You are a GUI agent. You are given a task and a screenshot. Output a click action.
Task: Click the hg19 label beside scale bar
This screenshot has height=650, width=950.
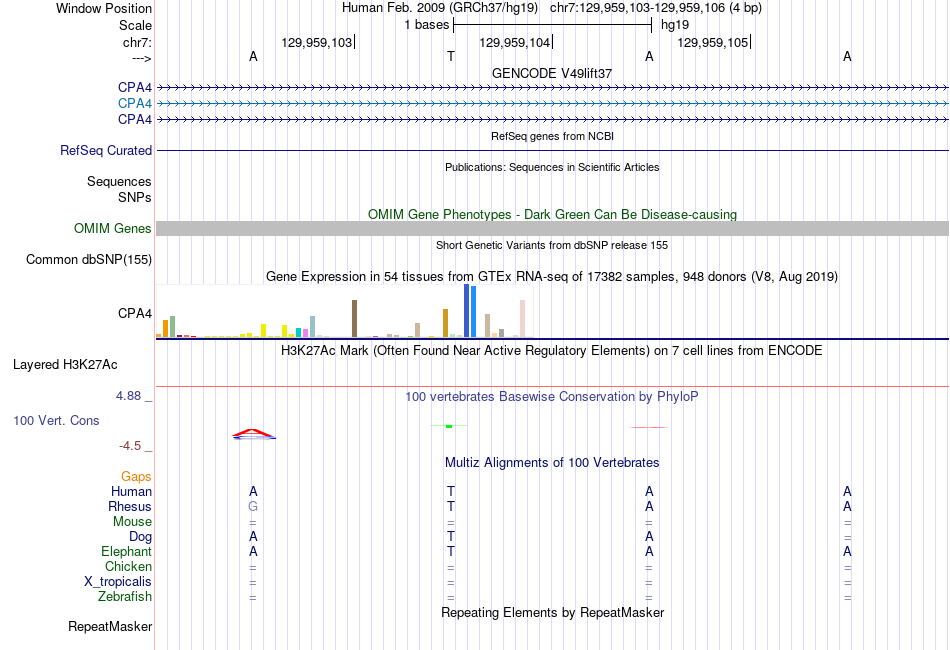[x=675, y=25]
